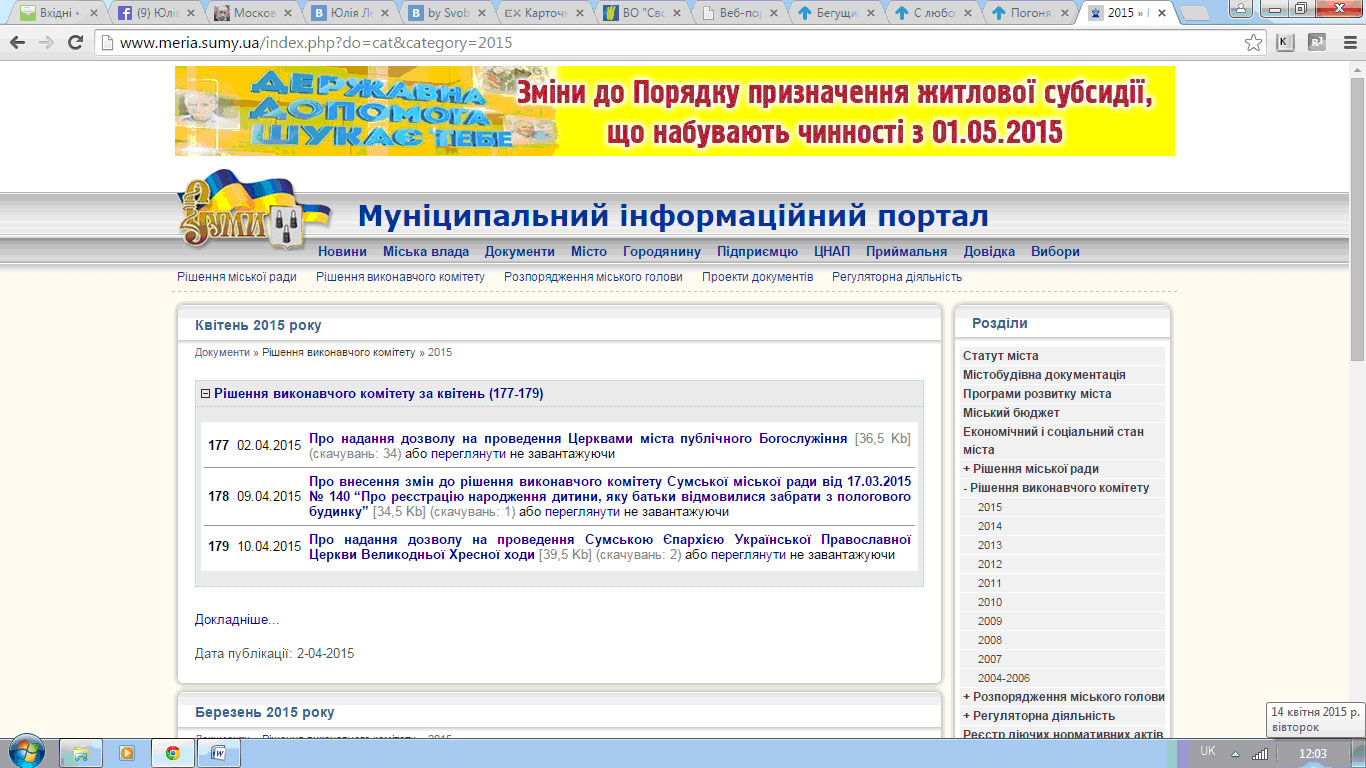Image resolution: width=1366 pixels, height=768 pixels.
Task: Click the UK language indicator
Action: [x=1208, y=751]
